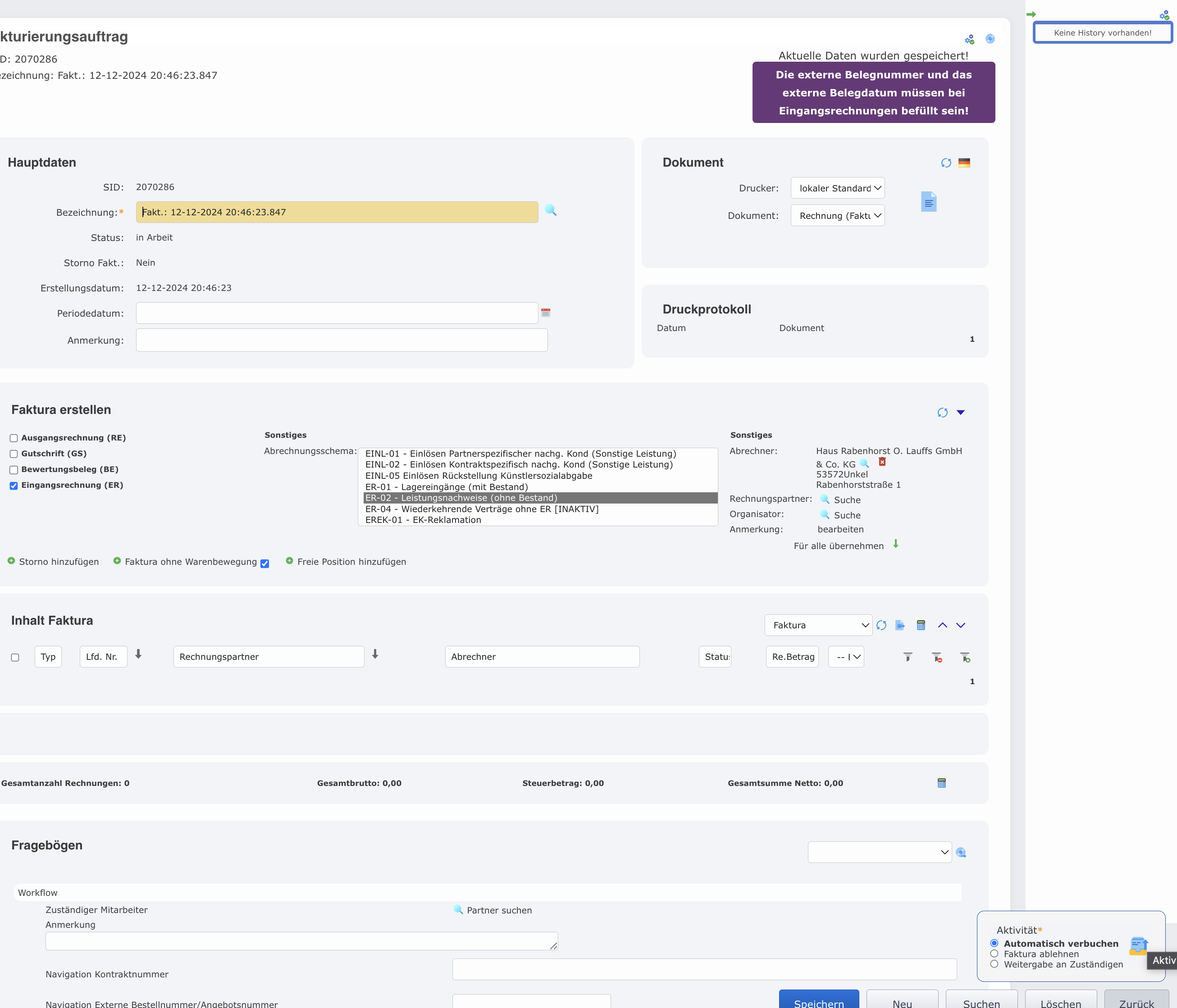
Task: Click Freie Position hinzufügen link
Action: point(351,562)
